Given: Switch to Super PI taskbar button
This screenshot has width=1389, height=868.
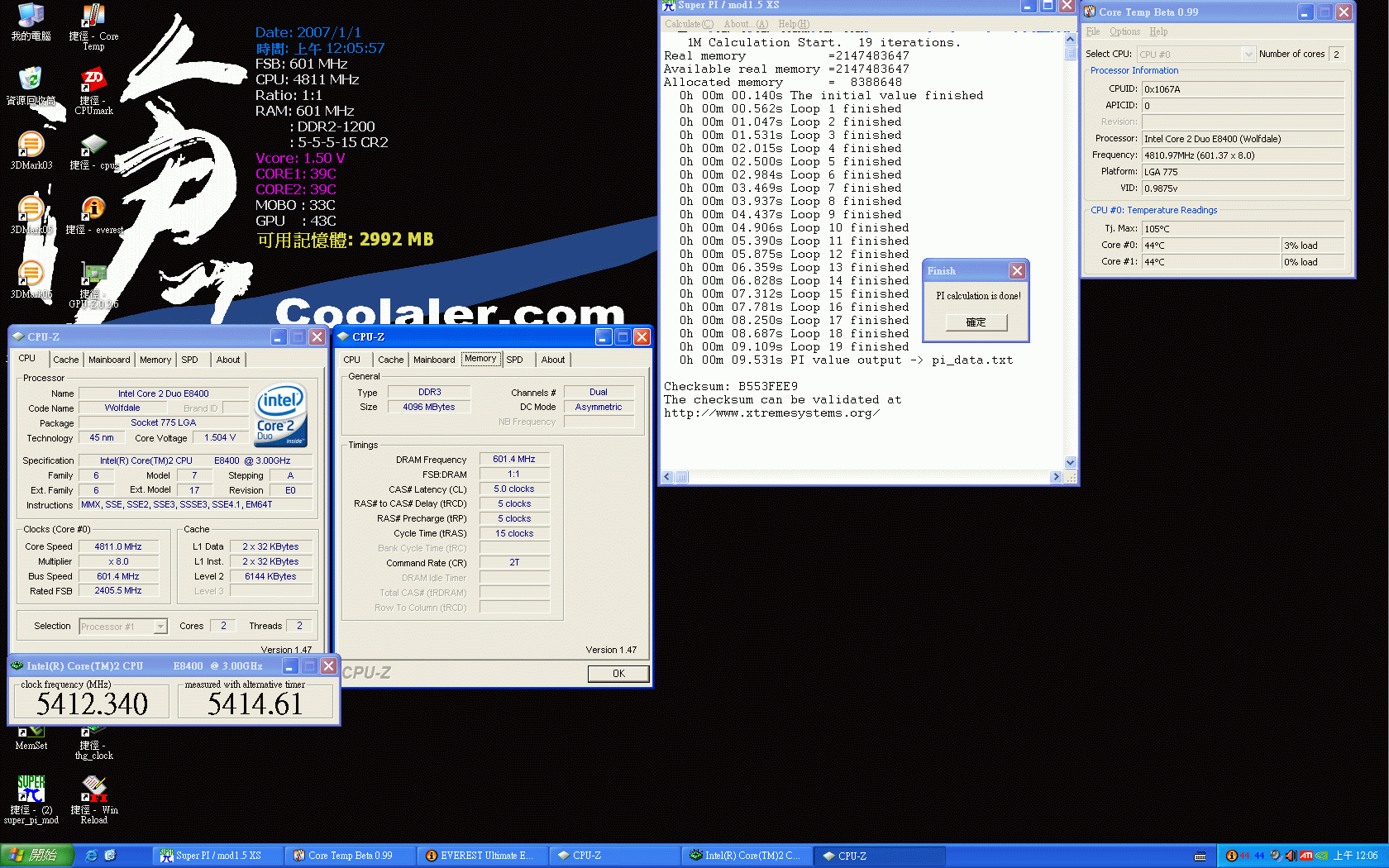Looking at the screenshot, I should (217, 856).
